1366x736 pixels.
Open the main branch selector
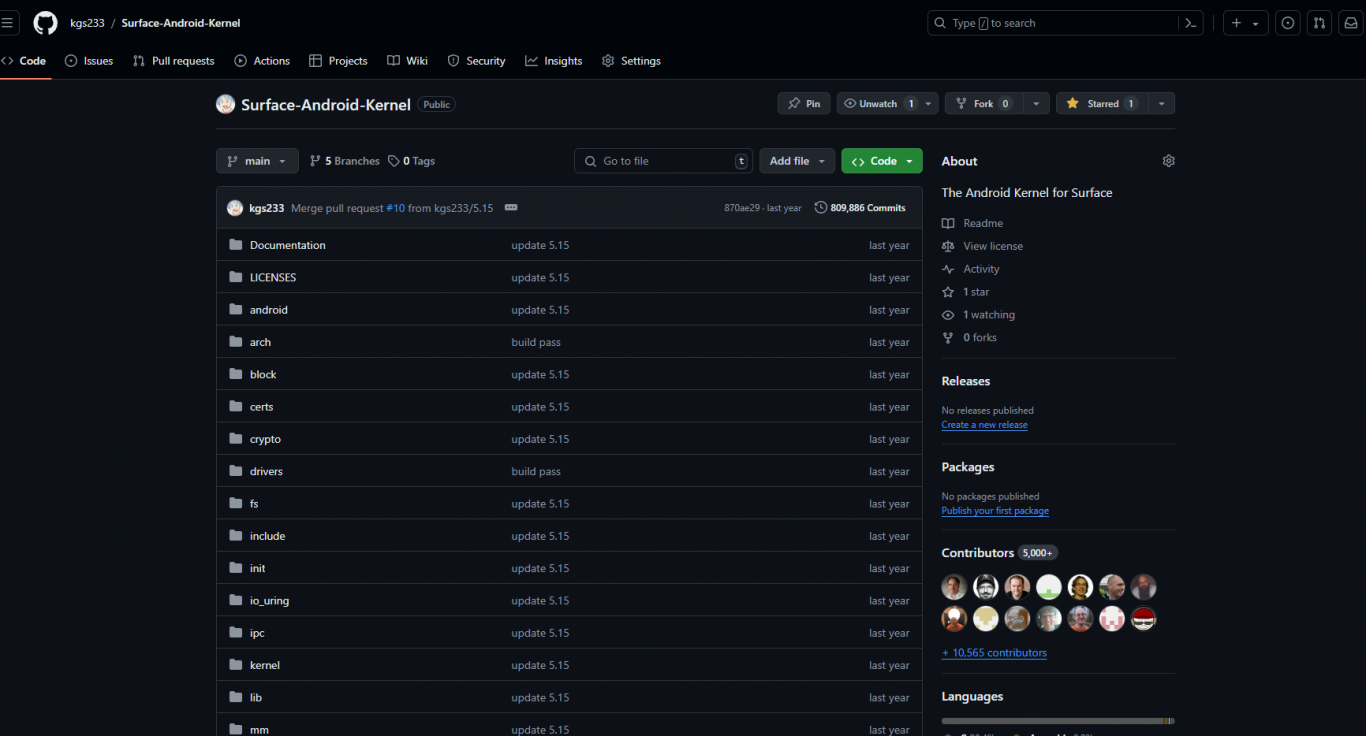click(257, 161)
